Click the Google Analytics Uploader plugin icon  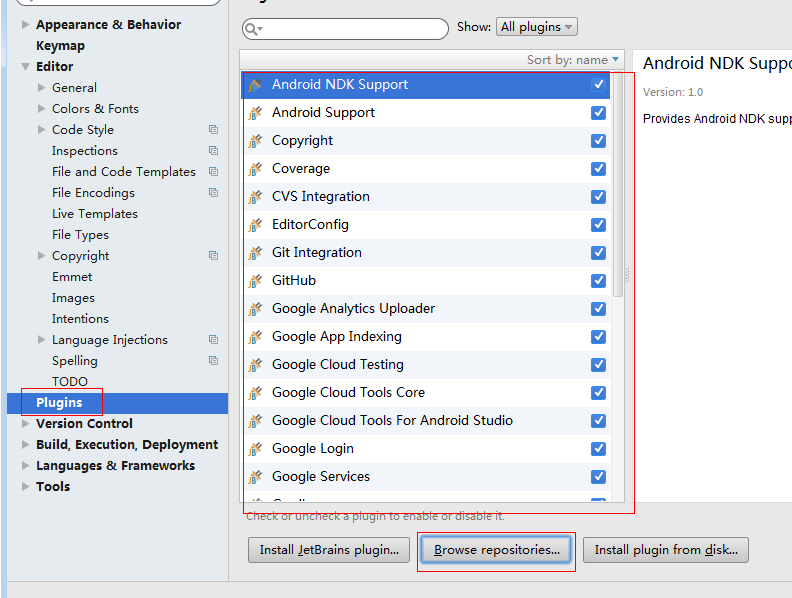(x=256, y=309)
